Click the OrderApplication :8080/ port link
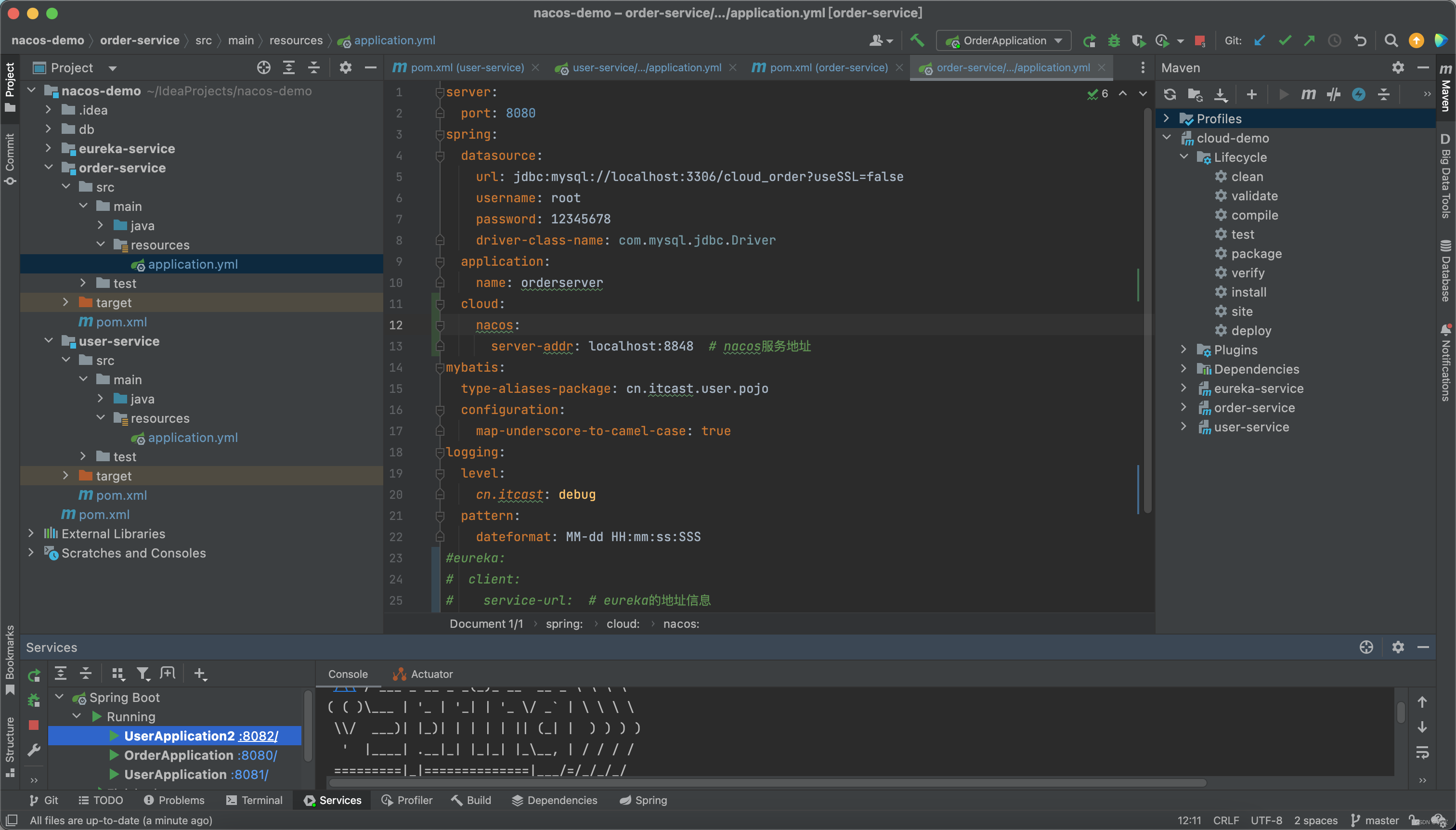Viewport: 1456px width, 830px height. 257,755
